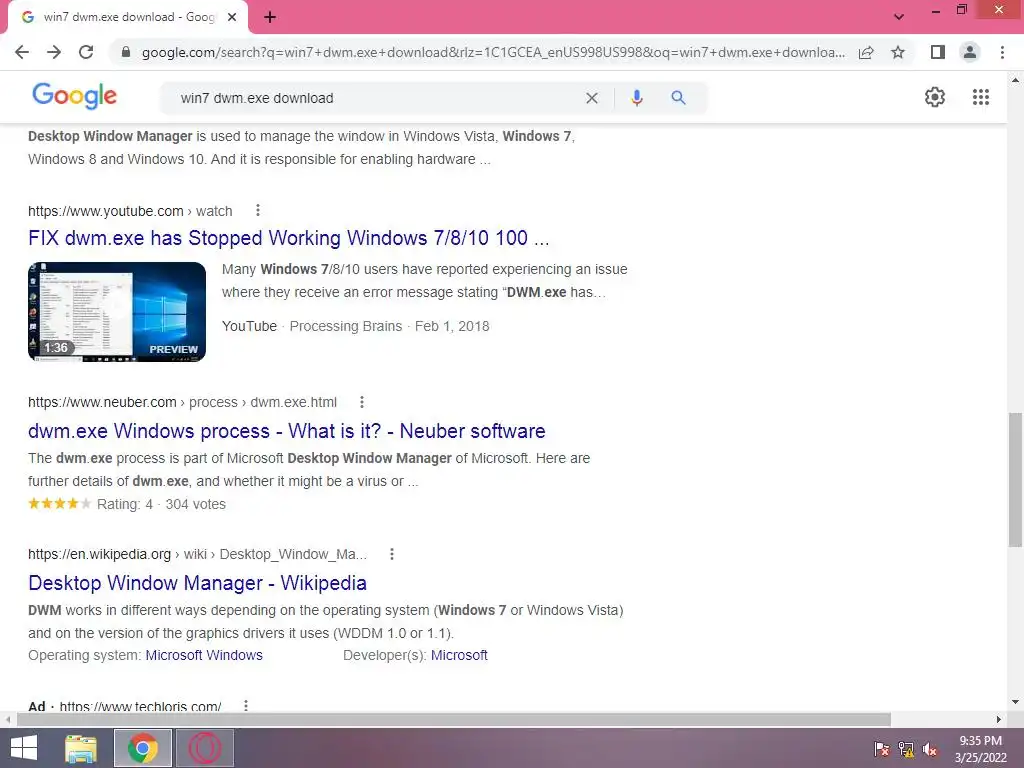
Task: Open about-this-result for Wikipedia entry
Action: pos(392,554)
